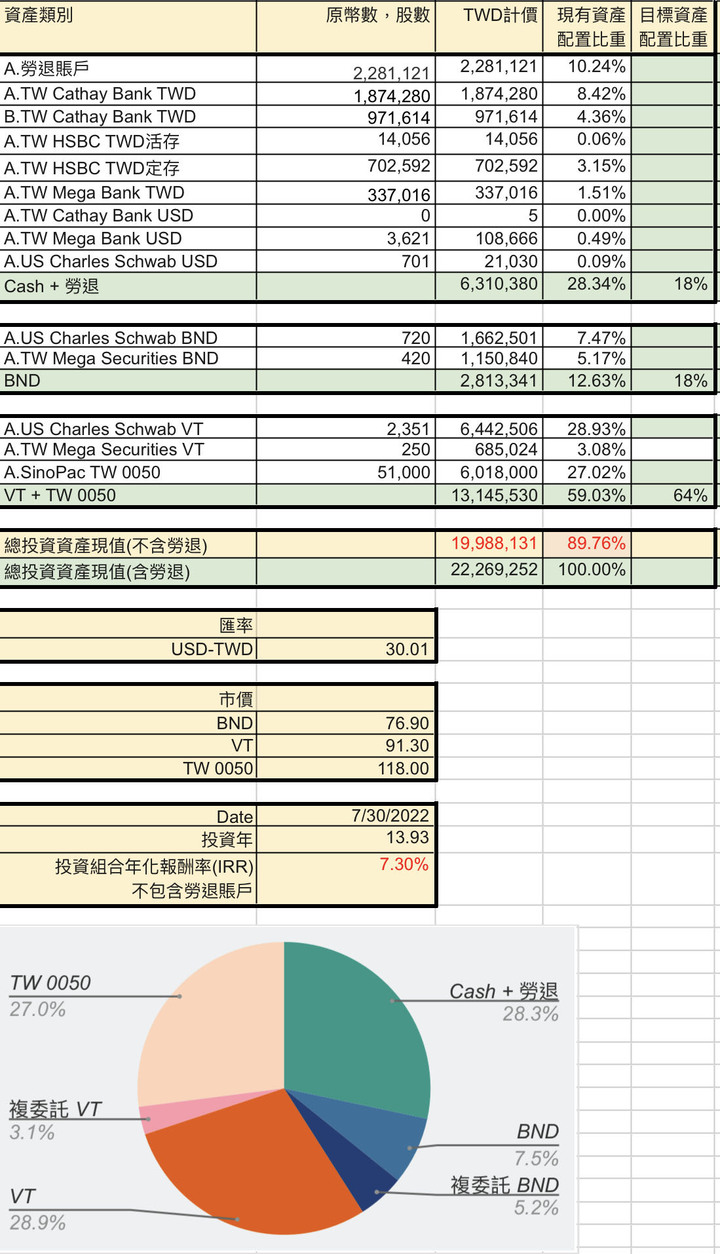Select the 13.93 投資年 value cell
This screenshot has height=1254, width=720.
[x=346, y=838]
